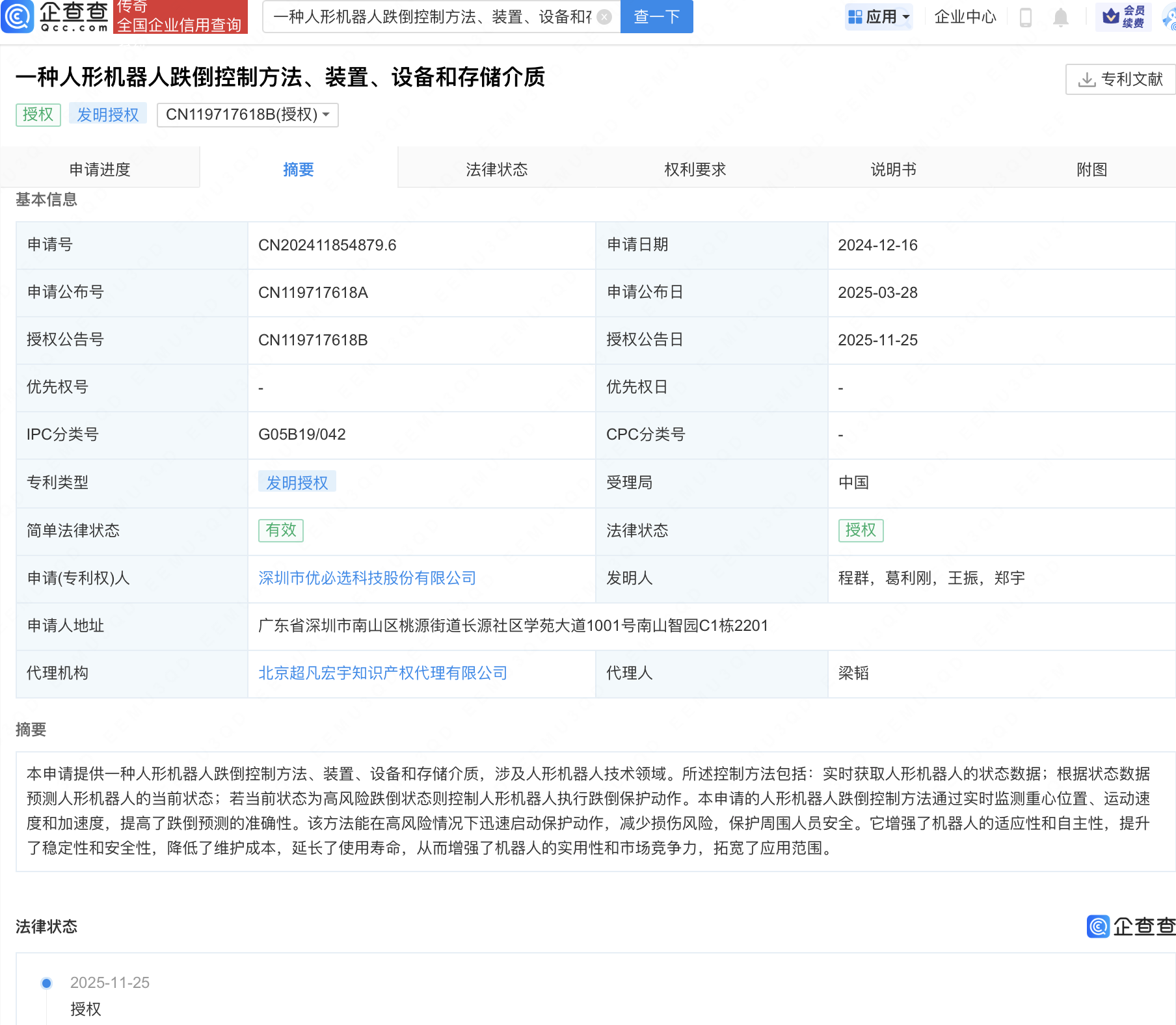Click into the patent search input field

[x=432, y=17]
